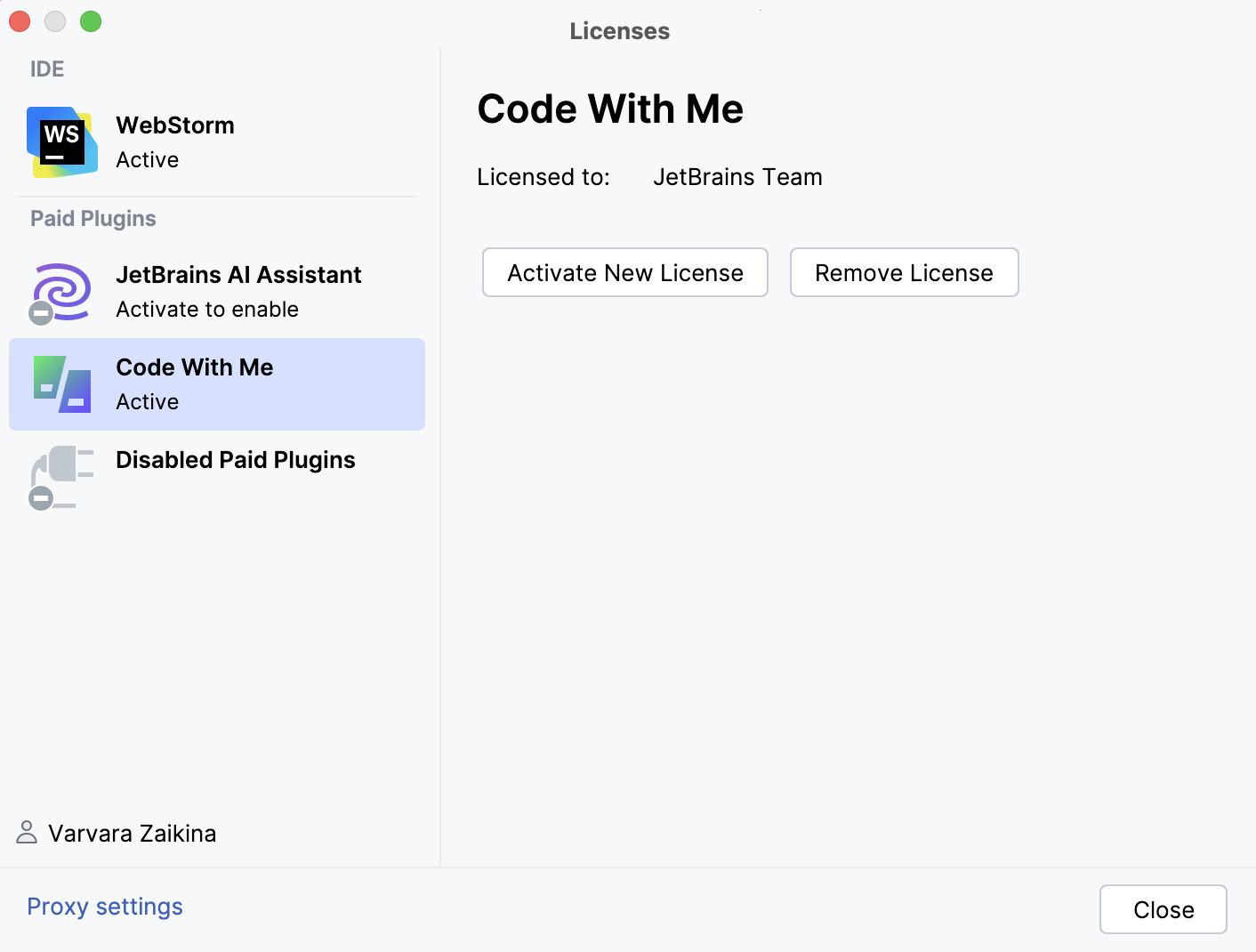Viewport: 1256px width, 952px height.
Task: Click the Varvara Zaikina account name
Action: click(x=133, y=834)
